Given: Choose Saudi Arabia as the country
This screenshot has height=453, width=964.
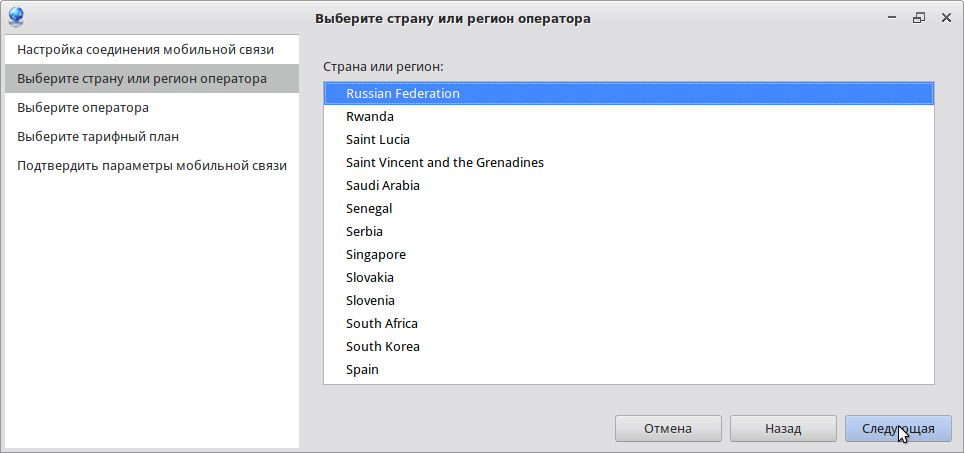Looking at the screenshot, I should pyautogui.click(x=383, y=185).
